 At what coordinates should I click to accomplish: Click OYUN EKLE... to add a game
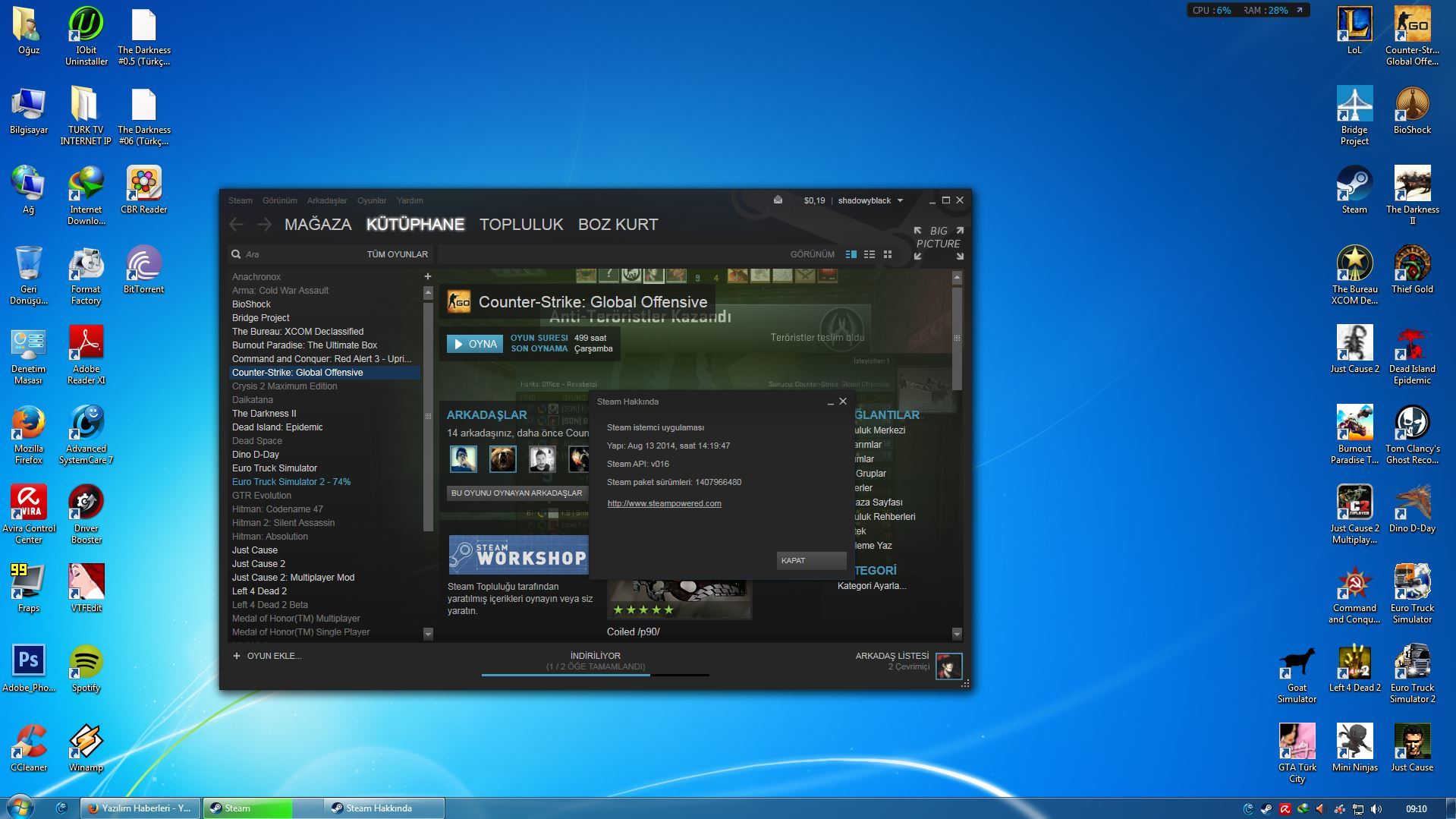(x=267, y=656)
